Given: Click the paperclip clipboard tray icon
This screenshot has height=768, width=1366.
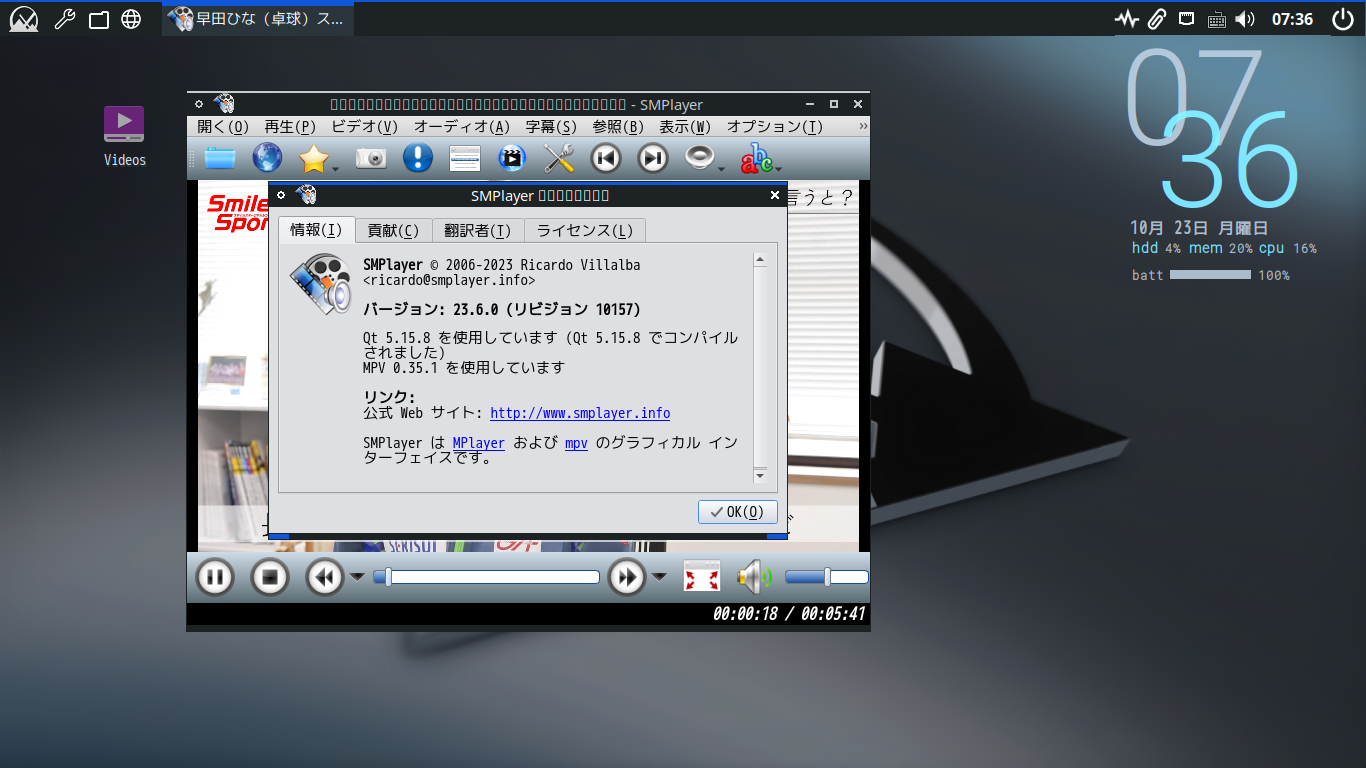Looking at the screenshot, I should pos(1157,19).
